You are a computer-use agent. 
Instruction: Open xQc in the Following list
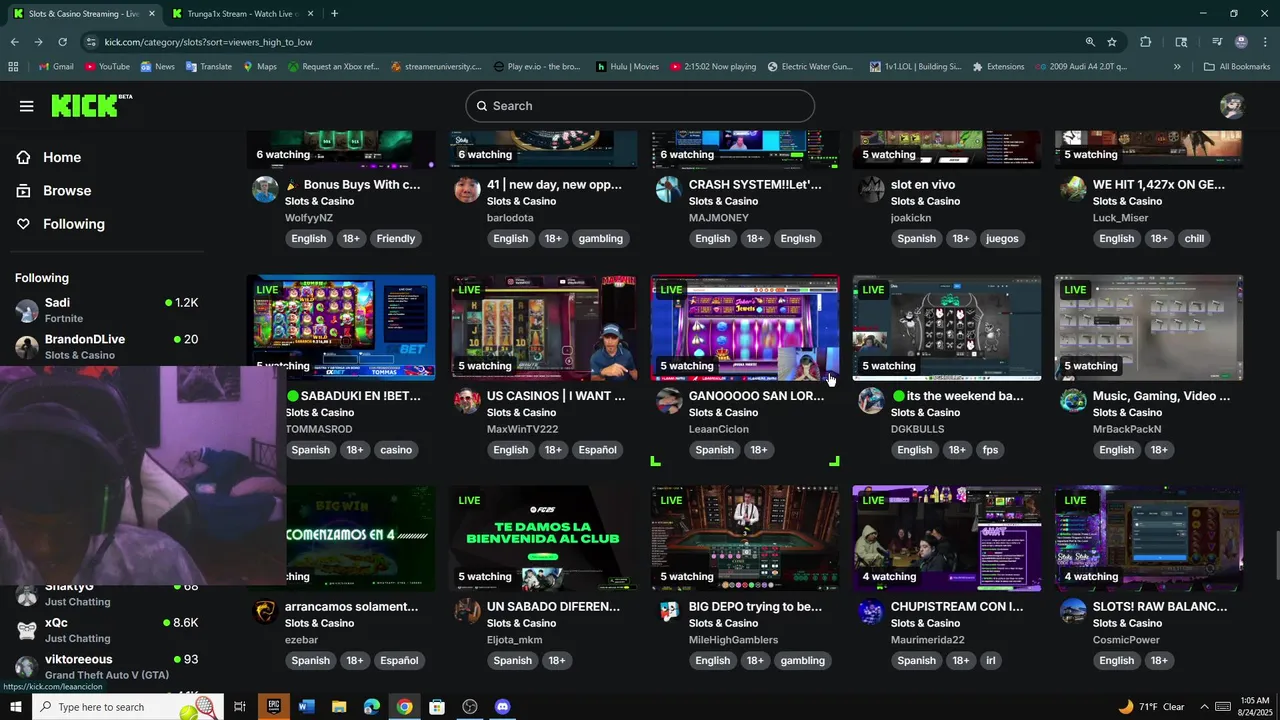[107, 630]
